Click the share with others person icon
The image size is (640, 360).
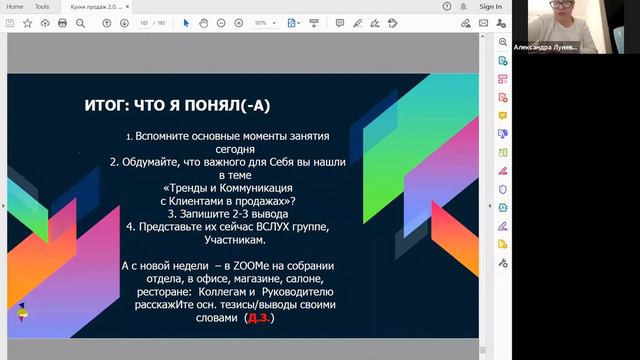pos(501,23)
